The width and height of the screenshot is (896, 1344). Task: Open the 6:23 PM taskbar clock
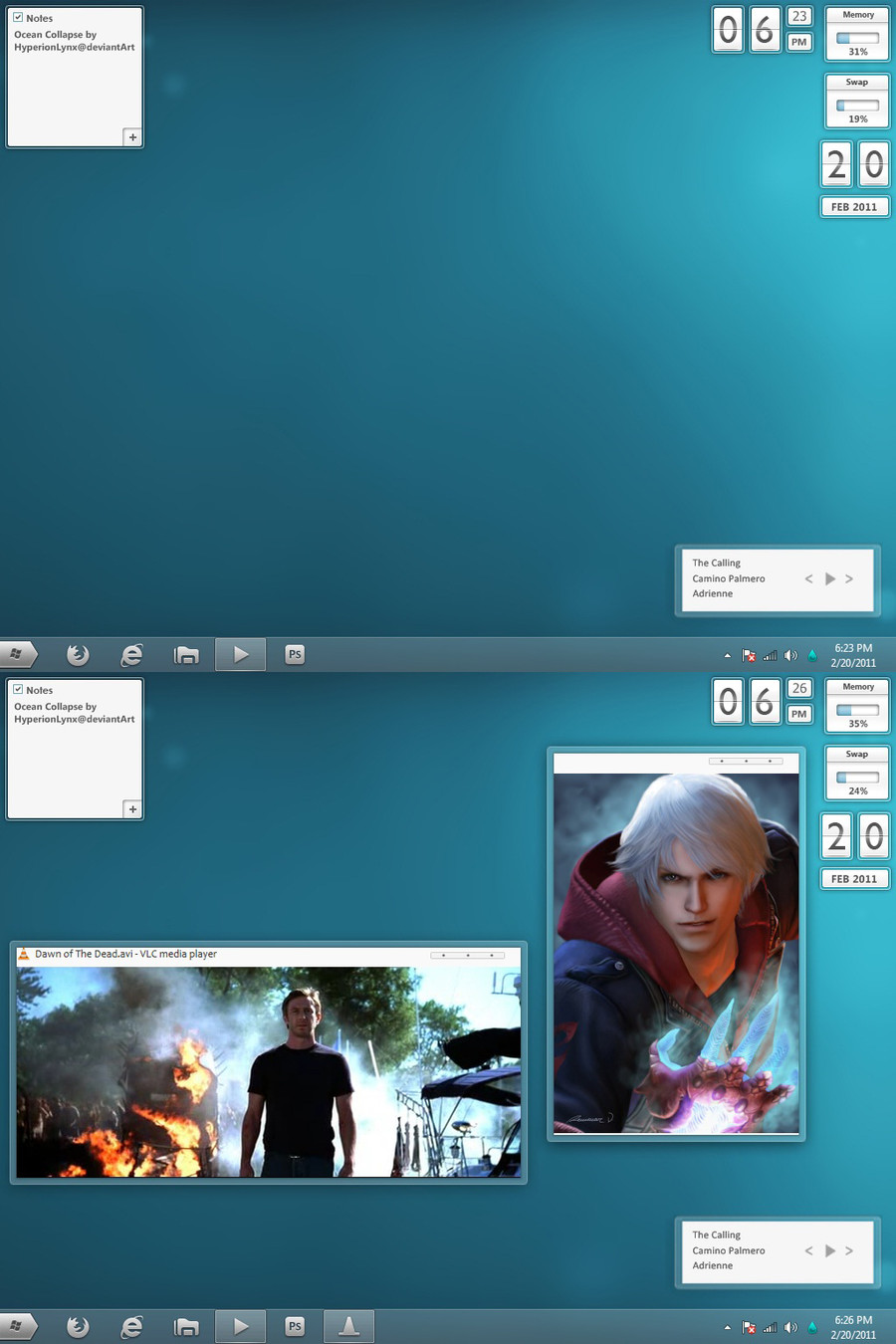coord(853,655)
